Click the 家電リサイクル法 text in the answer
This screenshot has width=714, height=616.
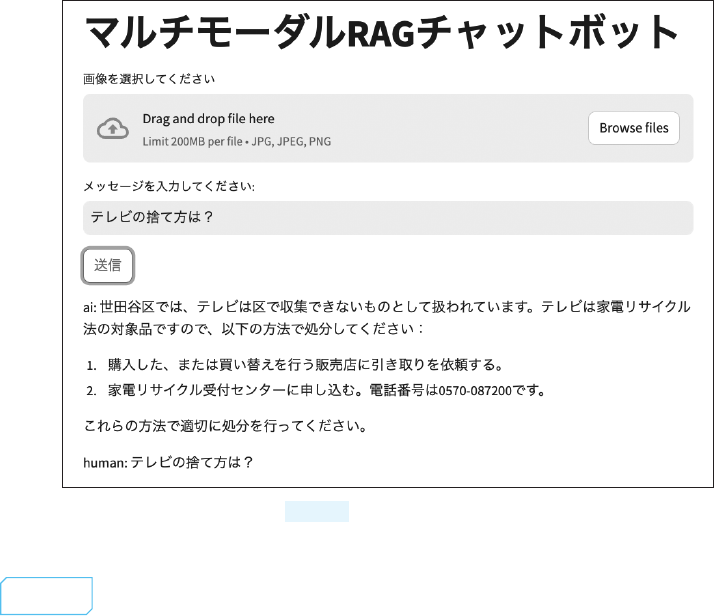[x=640, y=305]
